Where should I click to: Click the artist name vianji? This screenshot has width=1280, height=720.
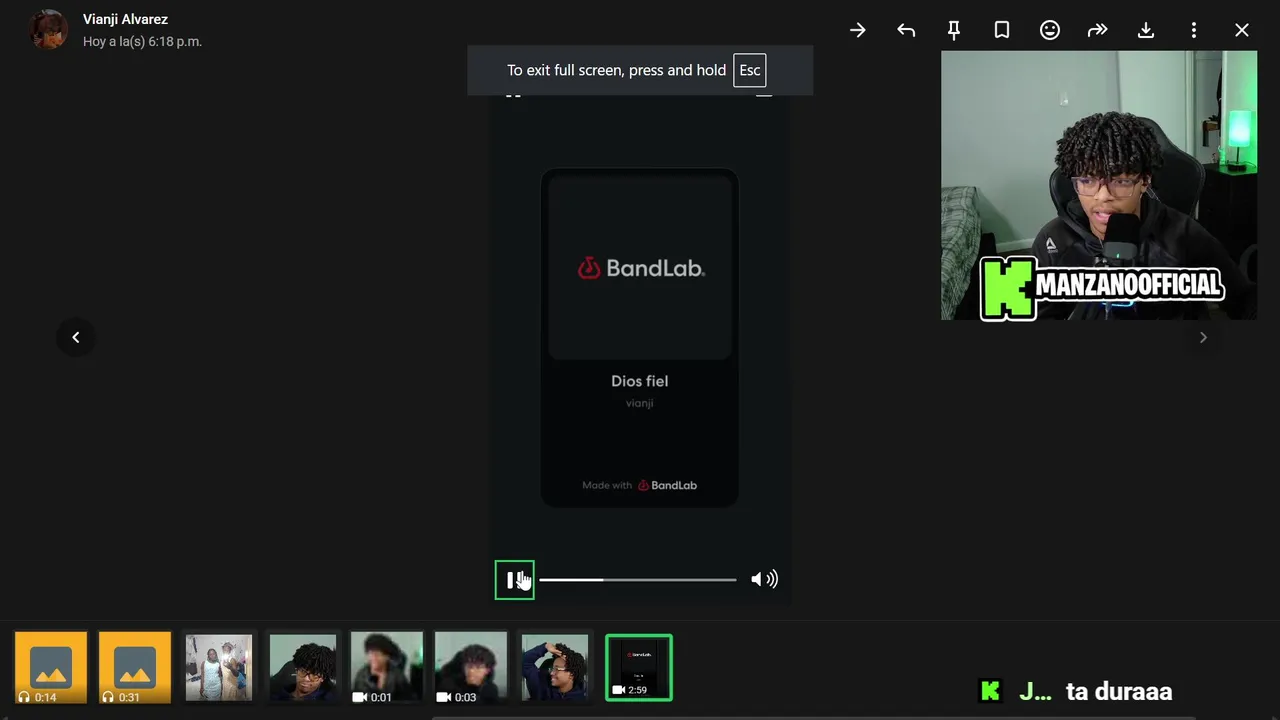(640, 403)
